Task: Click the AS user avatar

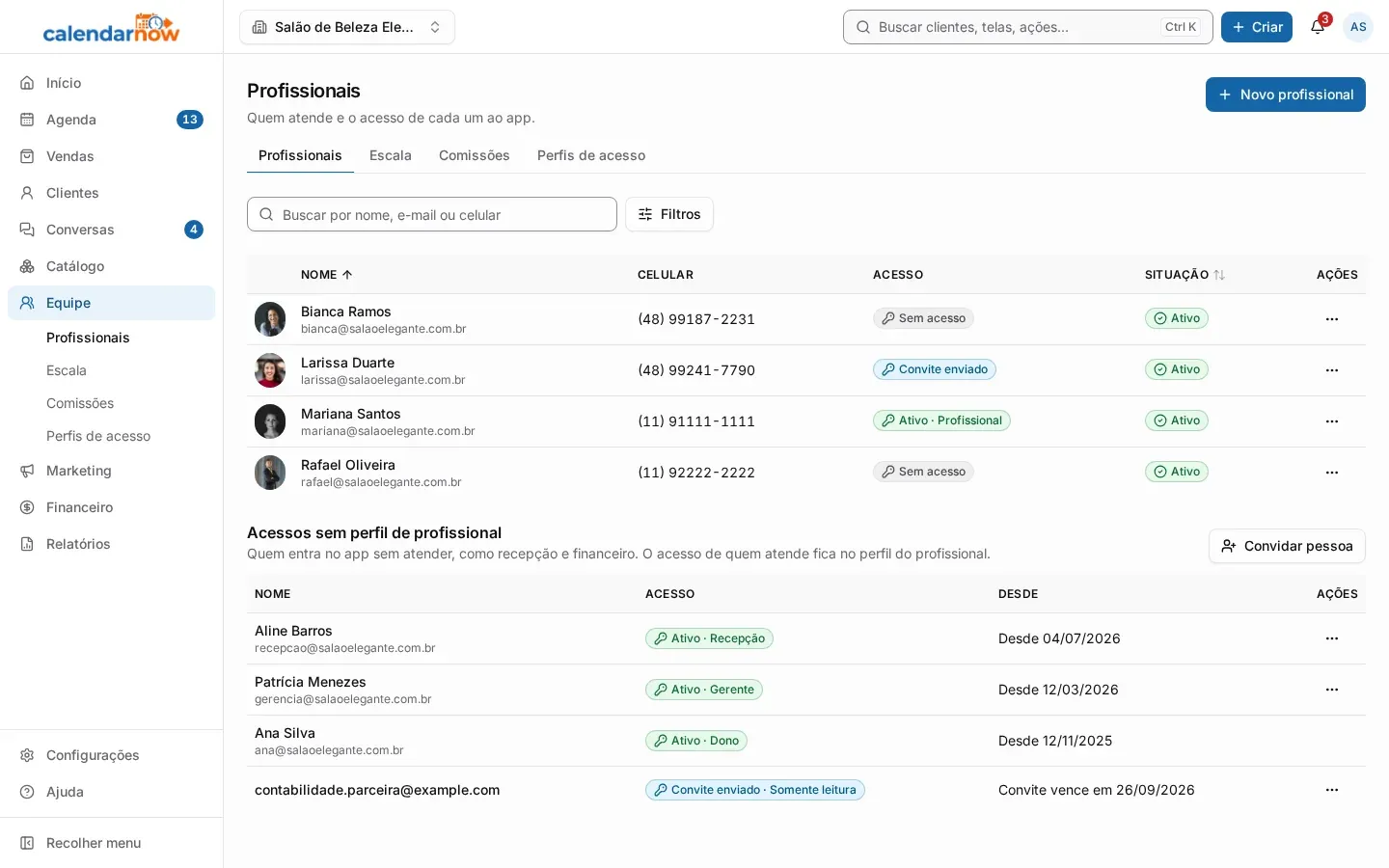Action: [1358, 27]
